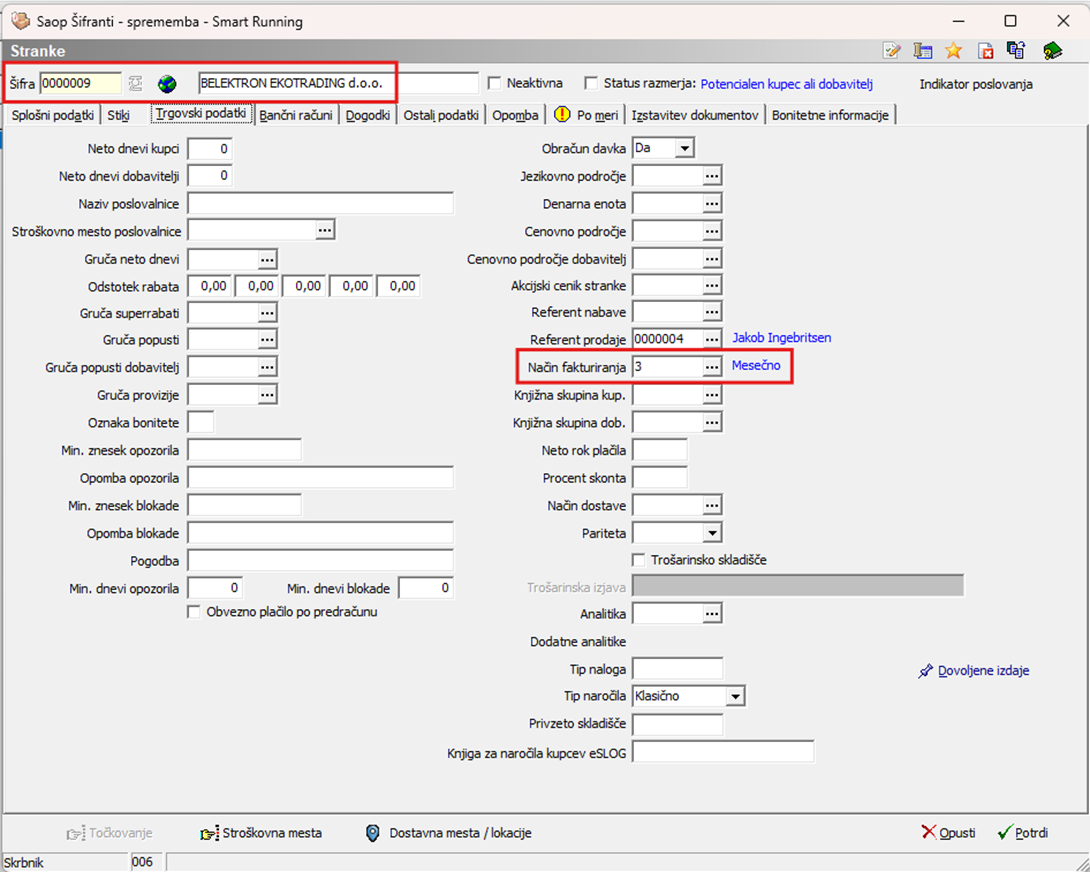Click the Naziv poslovalnice input field
Screen dimensions: 1090x872
[320, 204]
